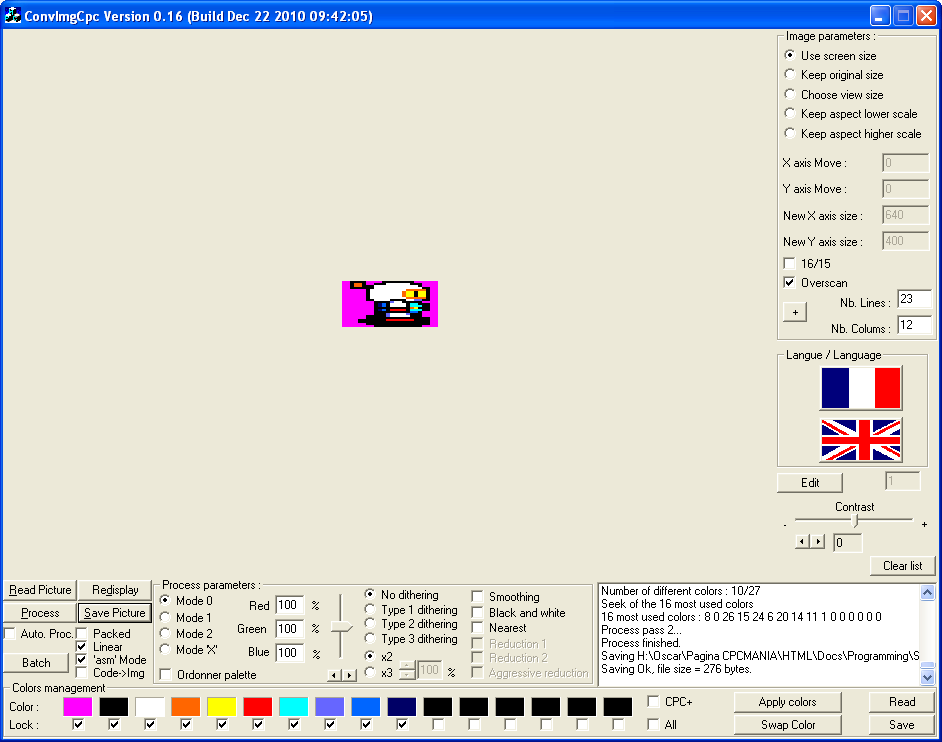942x742 pixels.
Task: Click the Nb. Colums input field
Action: [914, 325]
